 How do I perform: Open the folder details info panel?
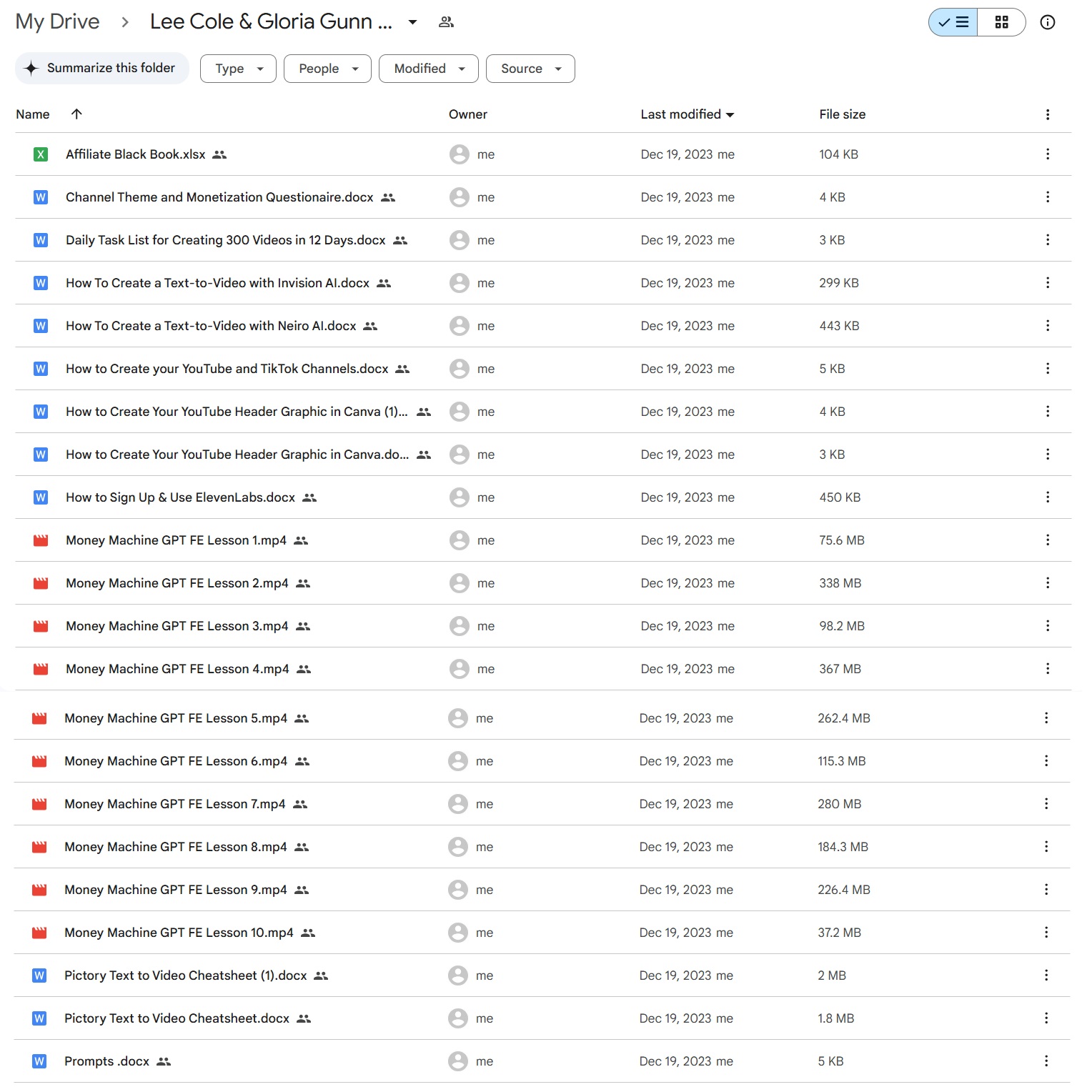point(1047,22)
